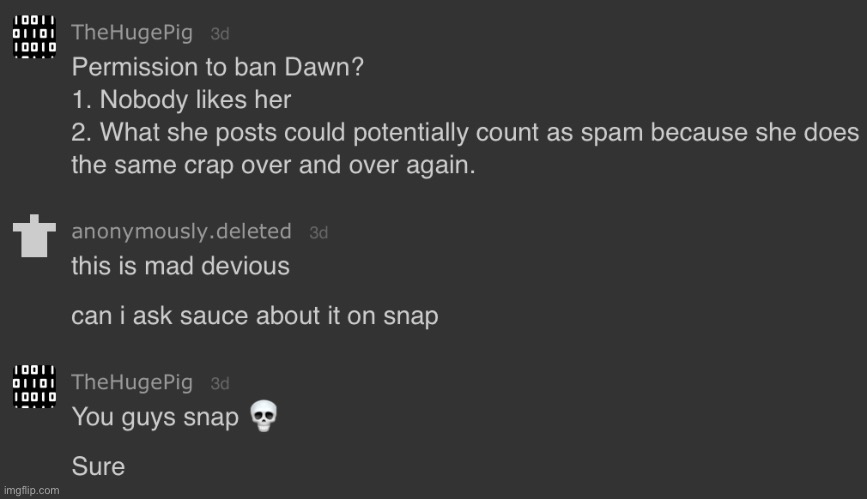Select the 'Sure' reply text
Screen dimensions: 867x499
pos(98,466)
